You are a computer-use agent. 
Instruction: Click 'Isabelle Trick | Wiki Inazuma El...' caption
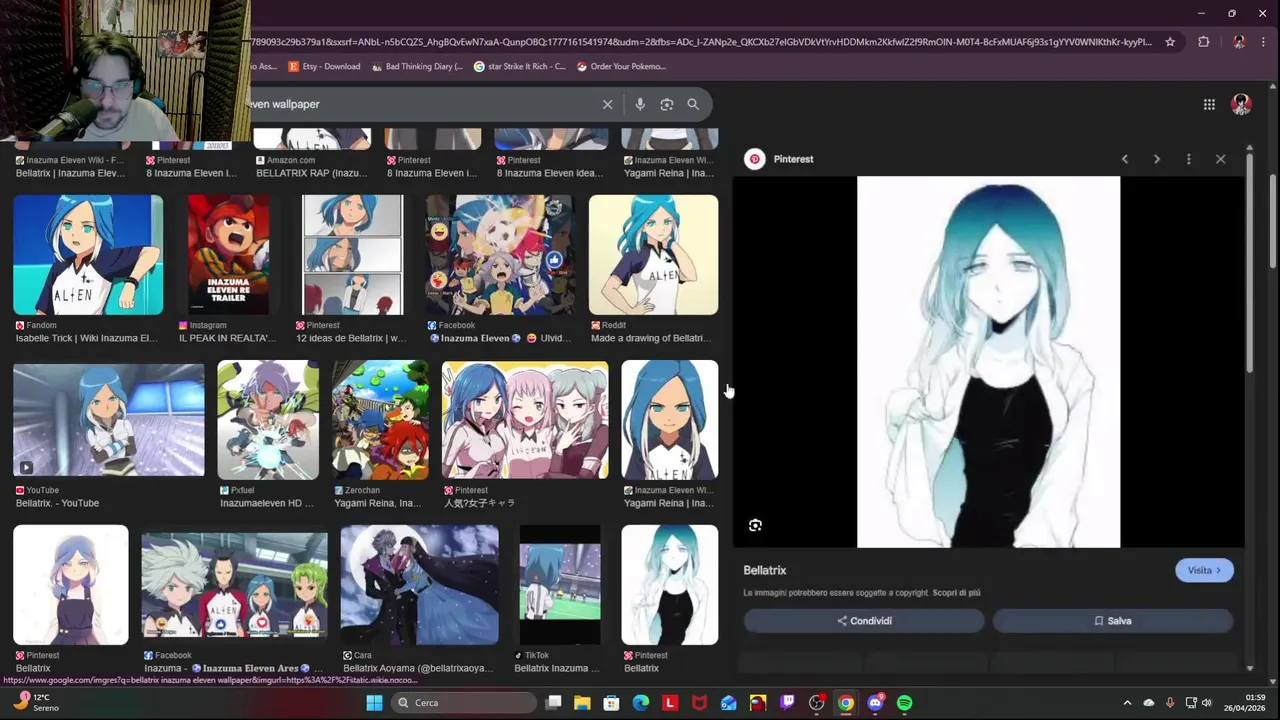[86, 338]
